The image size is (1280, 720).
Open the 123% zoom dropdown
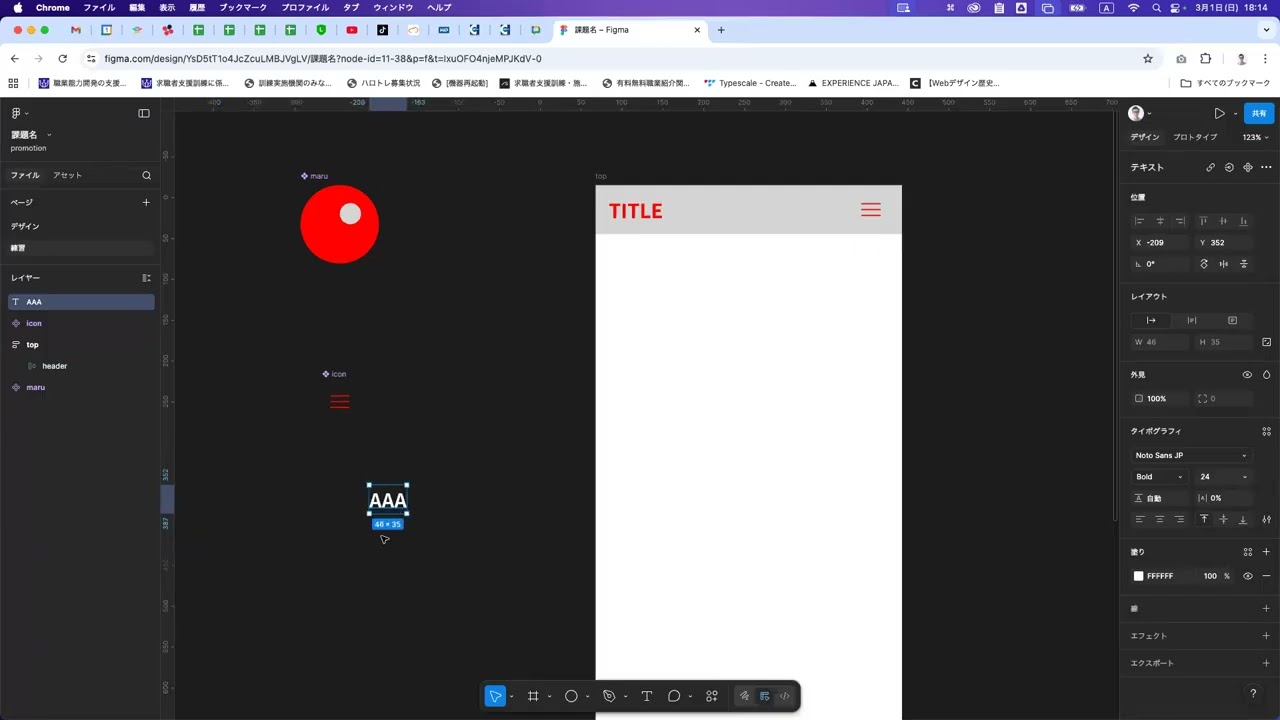click(1255, 137)
